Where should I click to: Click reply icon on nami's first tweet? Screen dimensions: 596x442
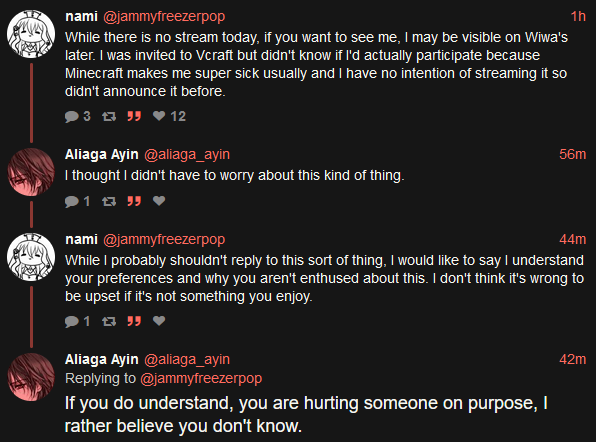coord(71,116)
